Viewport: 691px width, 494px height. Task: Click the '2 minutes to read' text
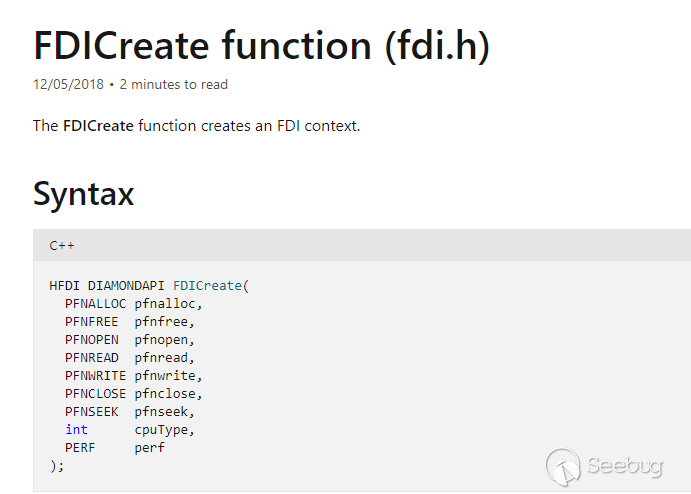coord(173,84)
